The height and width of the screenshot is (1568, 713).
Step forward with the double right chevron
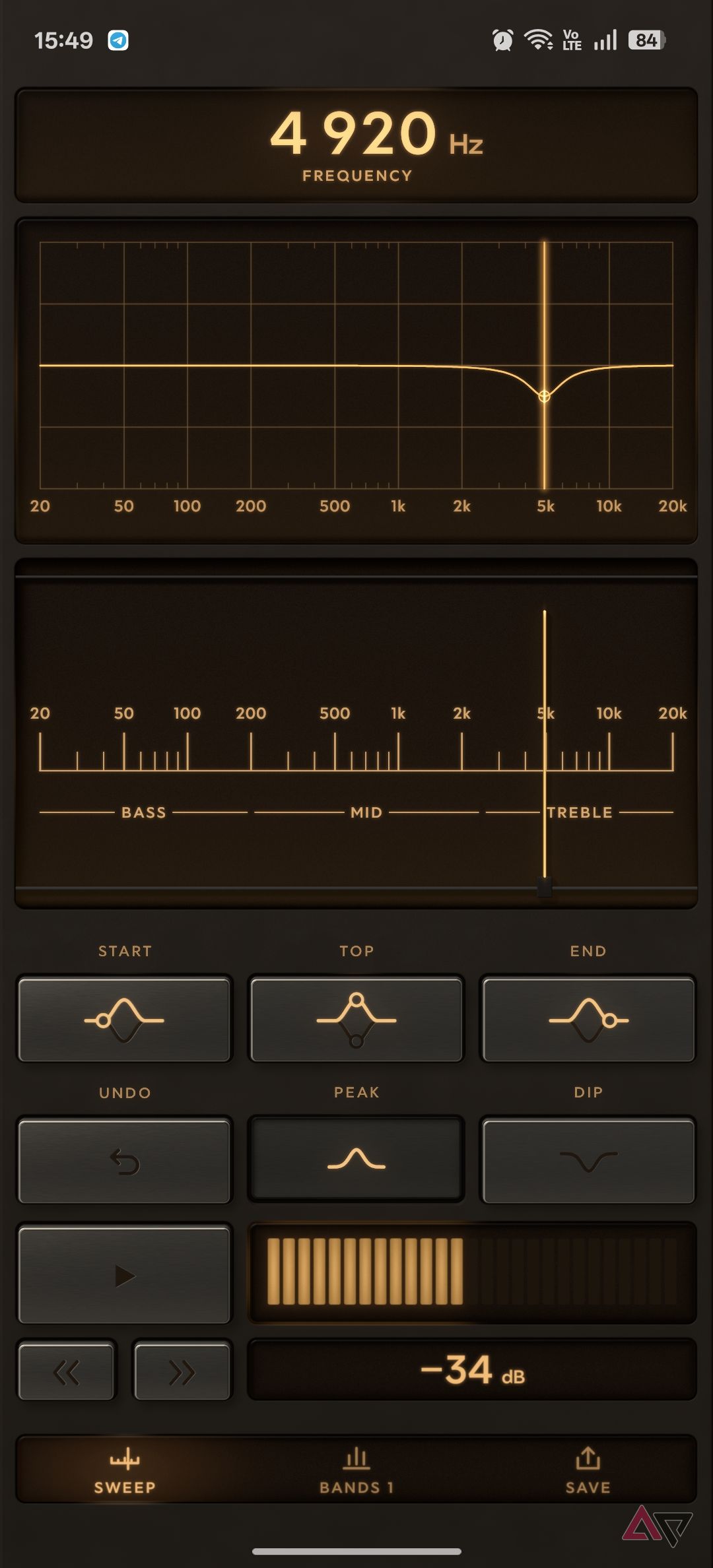click(182, 1372)
